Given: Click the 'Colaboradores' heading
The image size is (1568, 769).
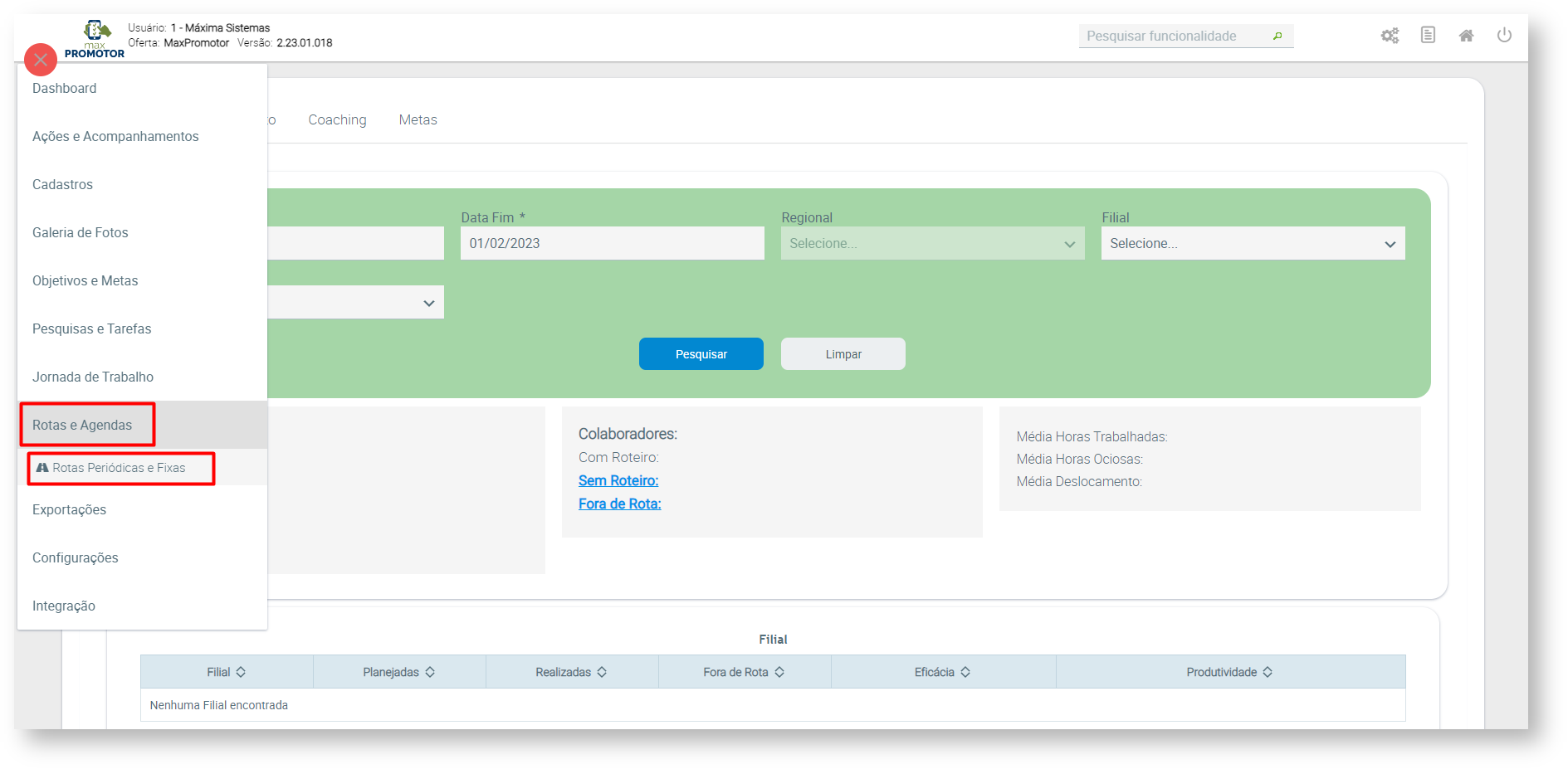Looking at the screenshot, I should point(628,434).
